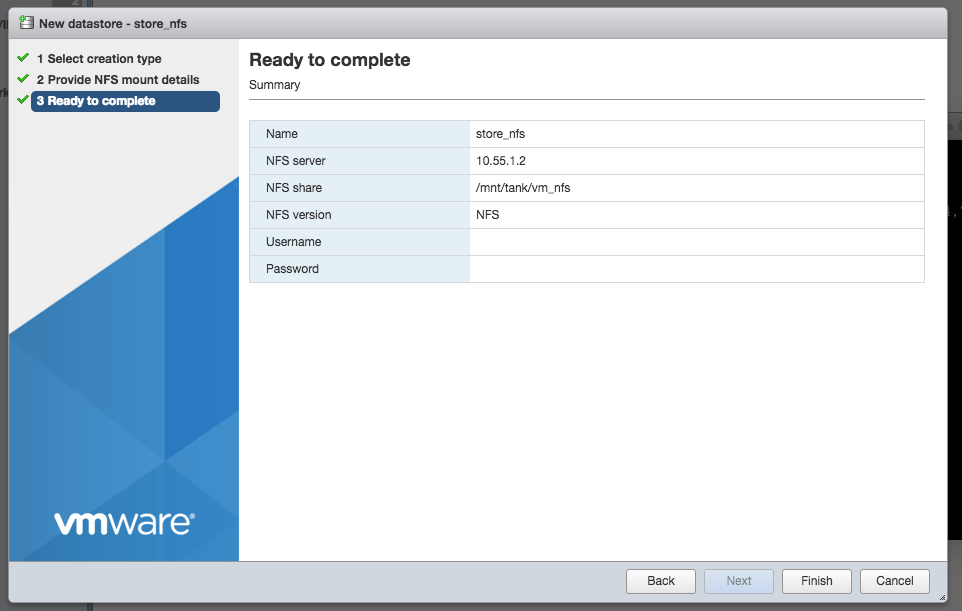Select the store_nfs name value
962x611 pixels.
tap(501, 134)
